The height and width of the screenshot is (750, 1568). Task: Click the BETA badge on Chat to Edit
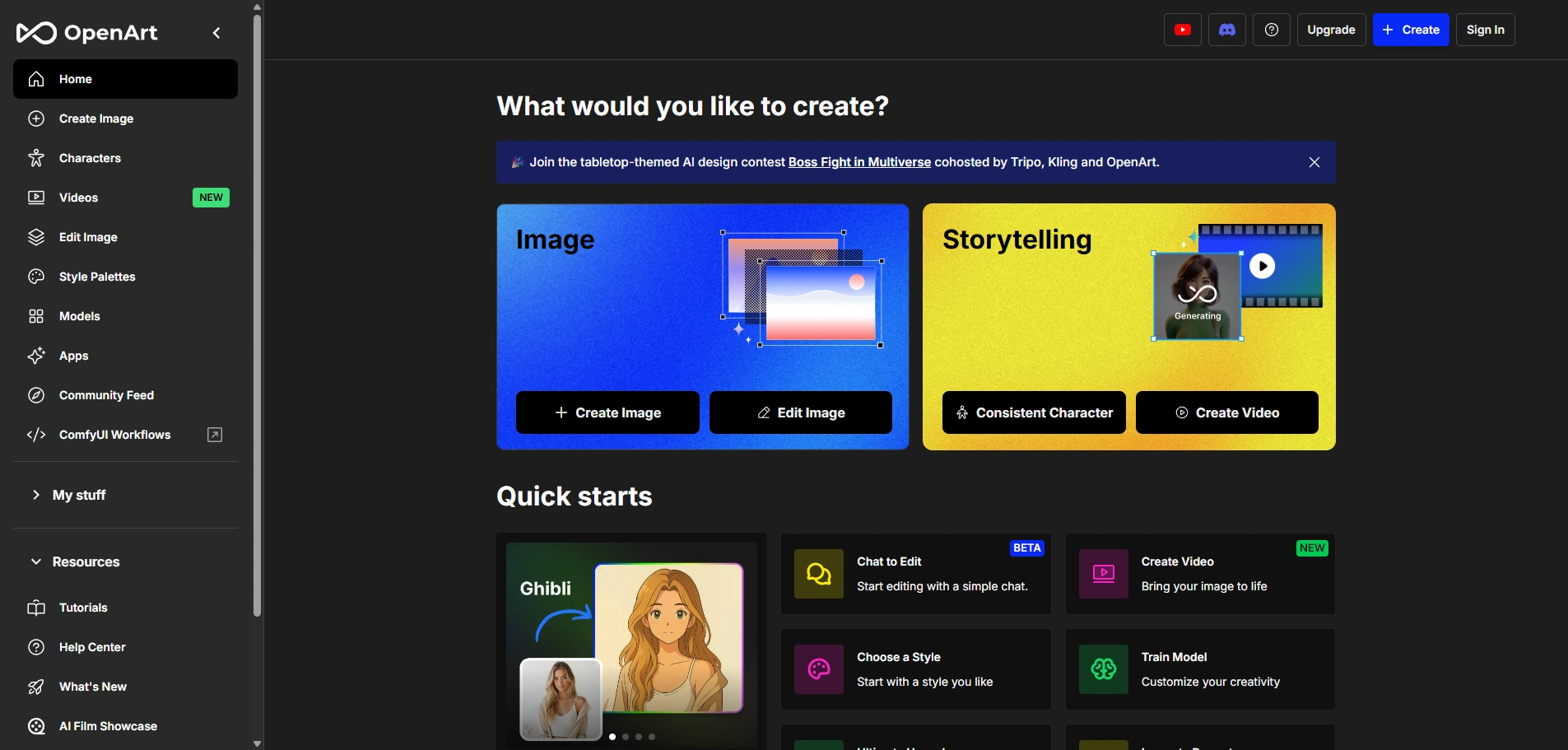click(1027, 548)
